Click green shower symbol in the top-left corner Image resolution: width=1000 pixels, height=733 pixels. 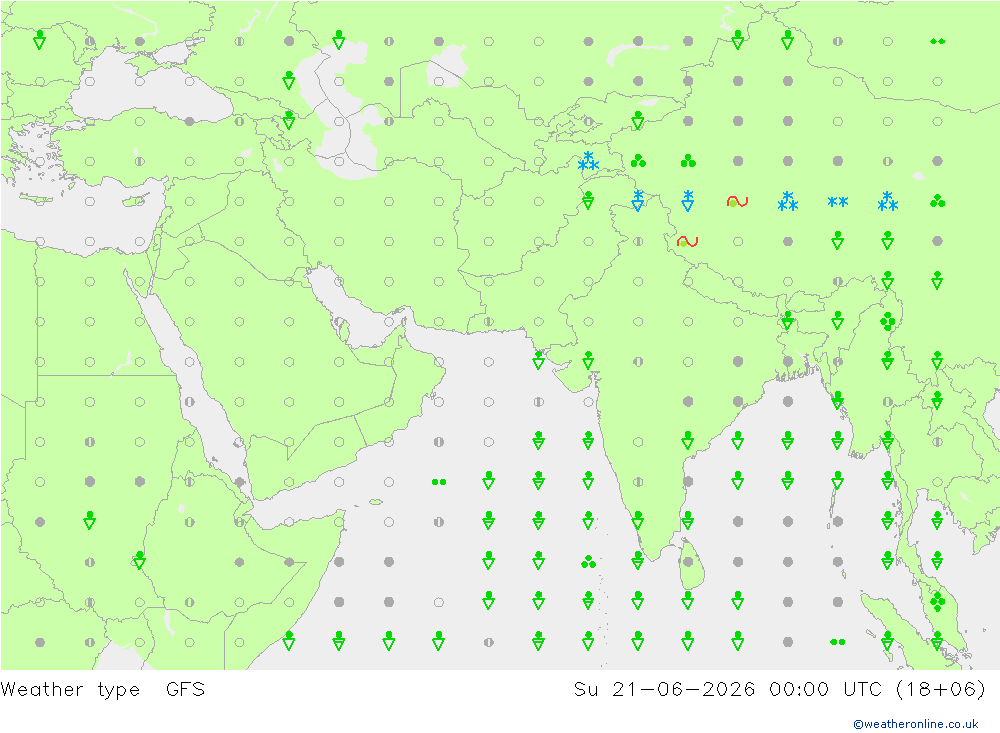tap(40, 40)
